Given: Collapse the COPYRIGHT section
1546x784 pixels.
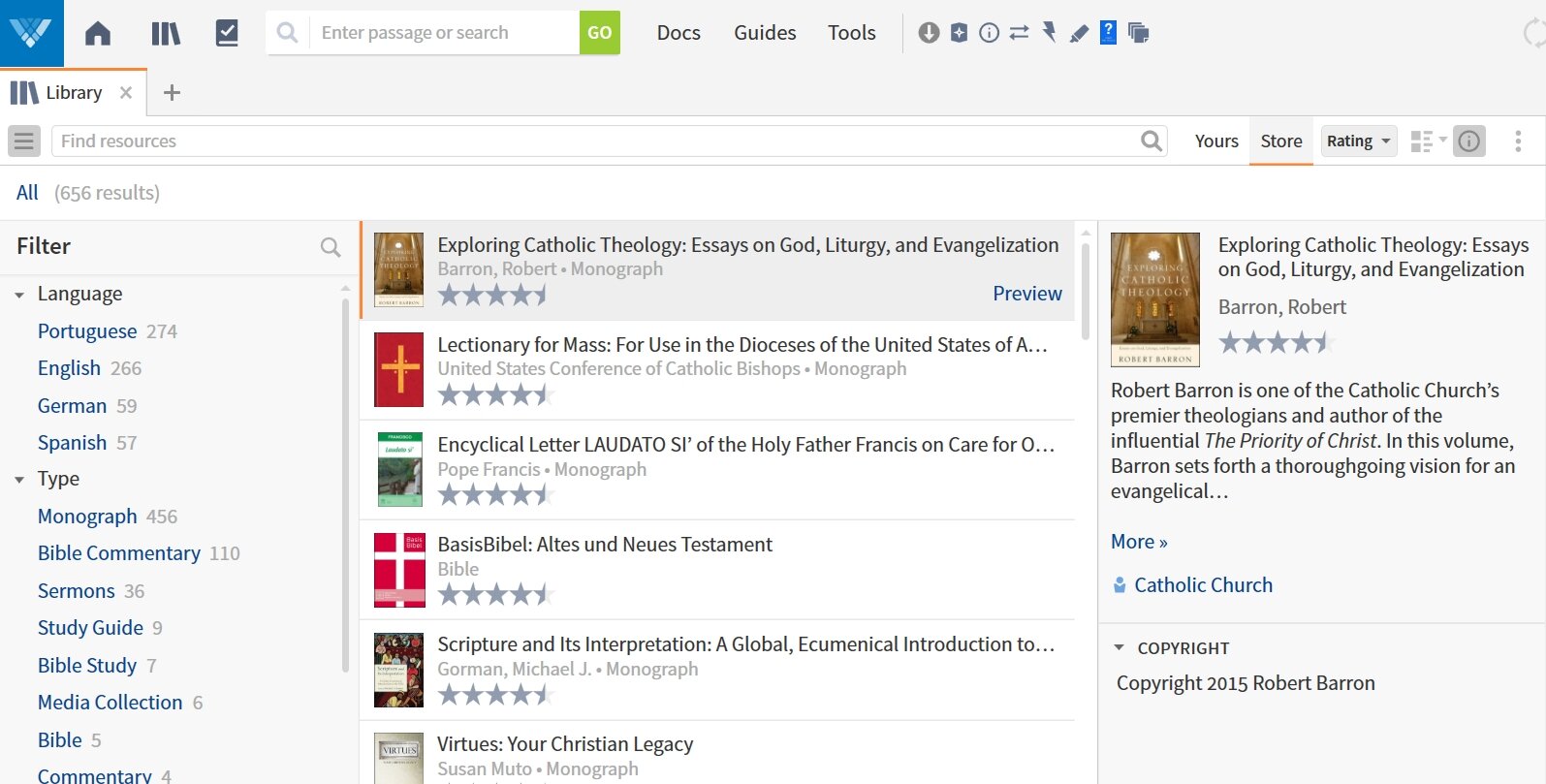Looking at the screenshot, I should tap(1120, 647).
